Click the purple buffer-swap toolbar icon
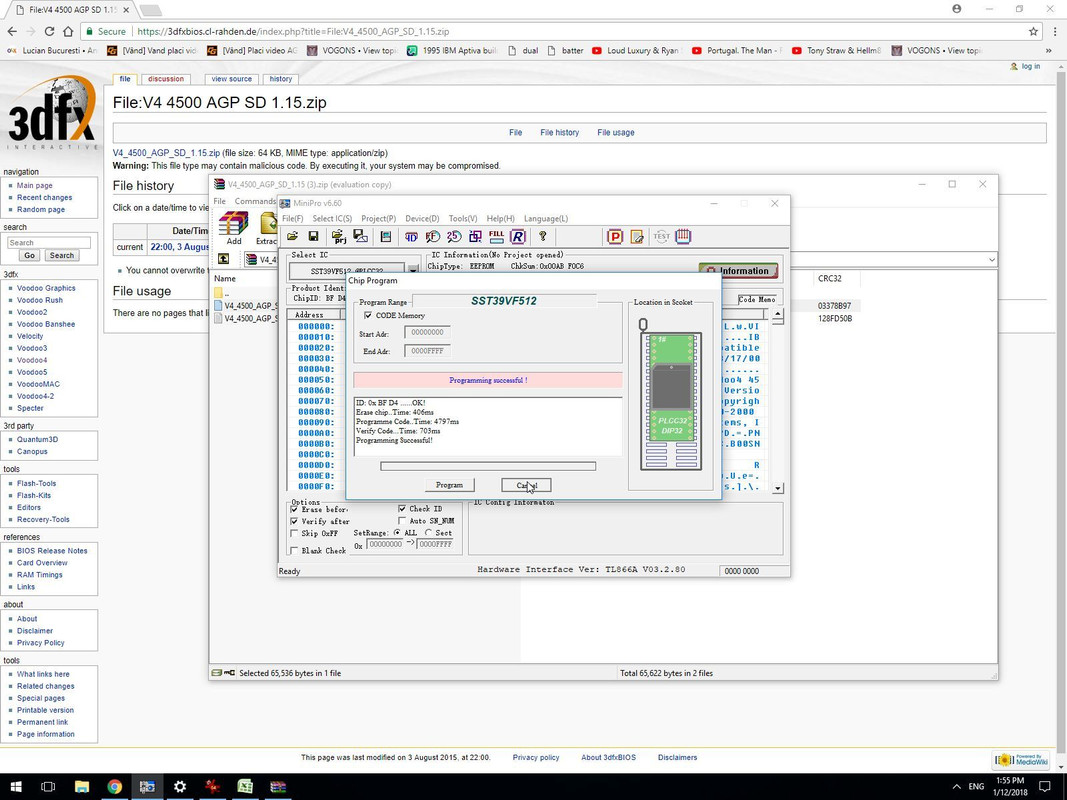Image resolution: width=1067 pixels, height=800 pixels. 476,236
